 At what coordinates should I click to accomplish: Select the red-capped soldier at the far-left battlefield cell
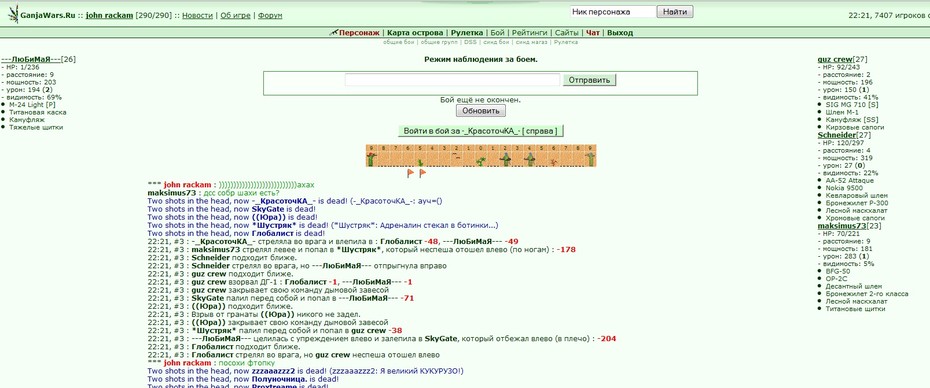[371, 159]
